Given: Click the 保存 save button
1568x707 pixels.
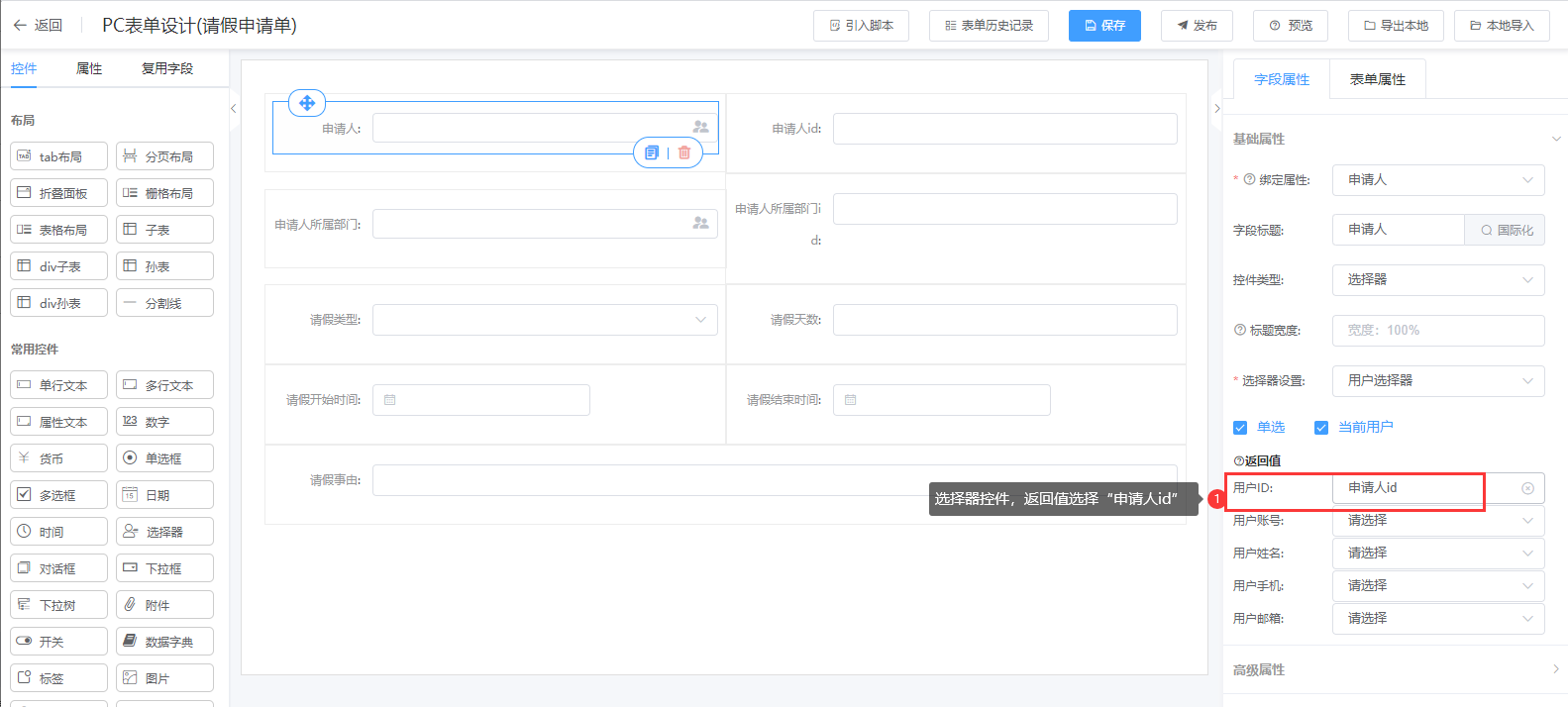Looking at the screenshot, I should click(x=1104, y=26).
